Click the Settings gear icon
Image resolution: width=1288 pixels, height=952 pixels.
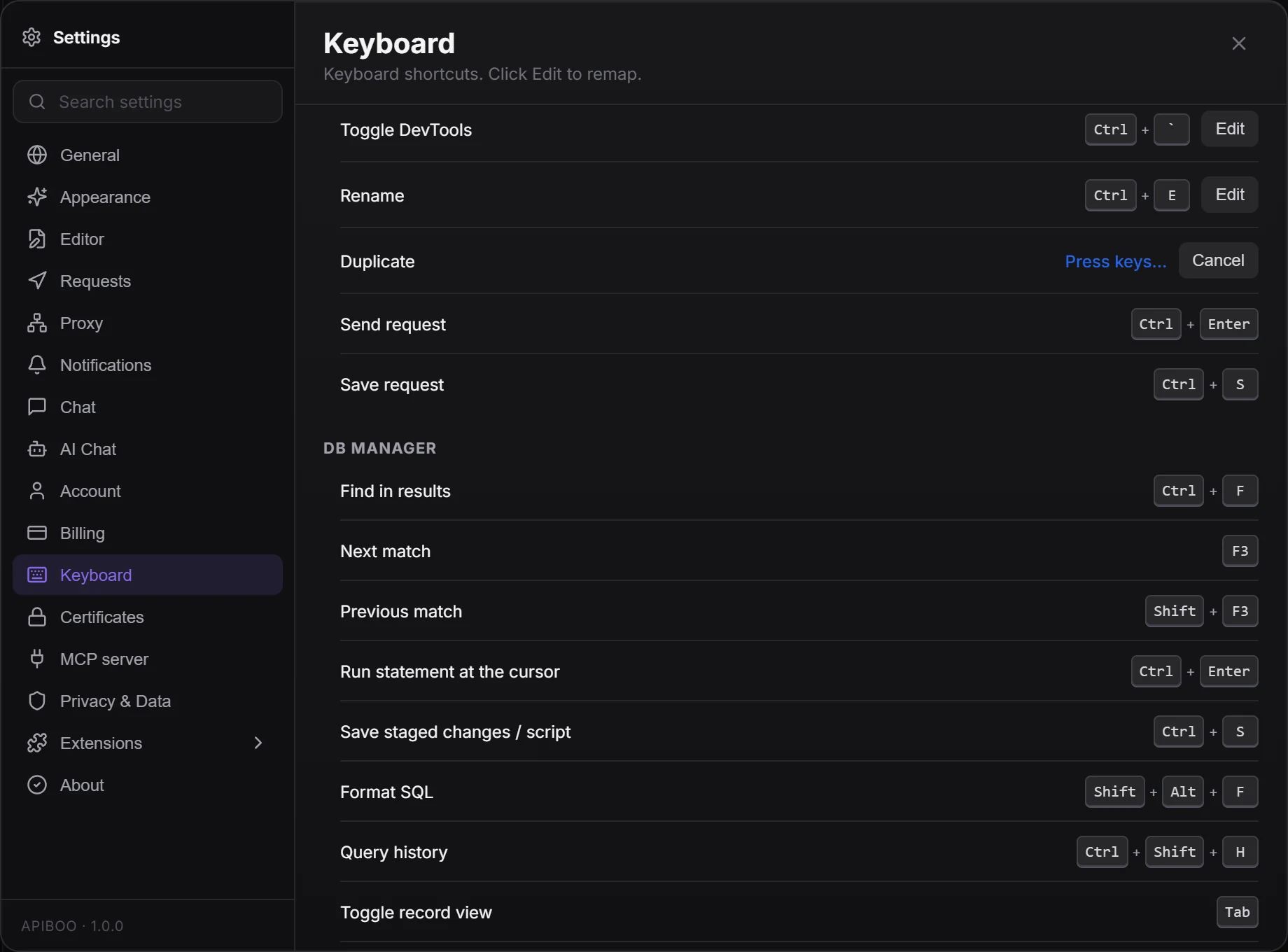point(31,37)
